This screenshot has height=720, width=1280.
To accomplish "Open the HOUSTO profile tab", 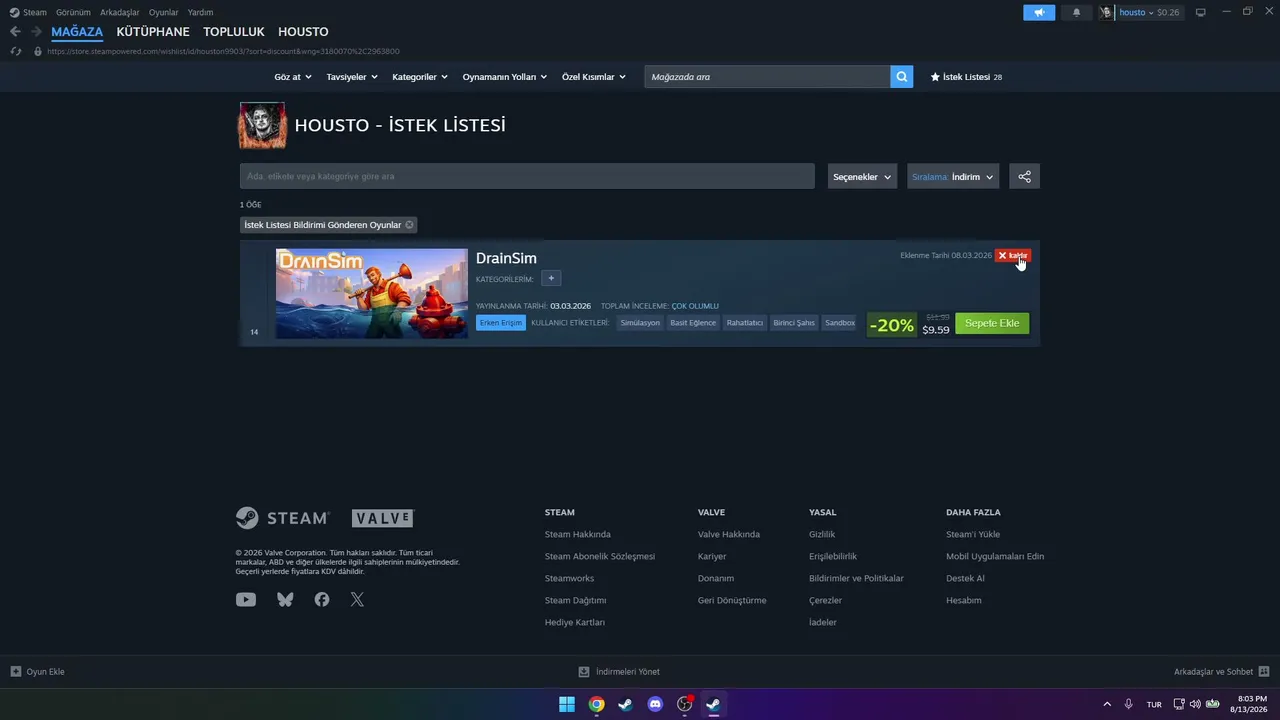I will tap(303, 32).
